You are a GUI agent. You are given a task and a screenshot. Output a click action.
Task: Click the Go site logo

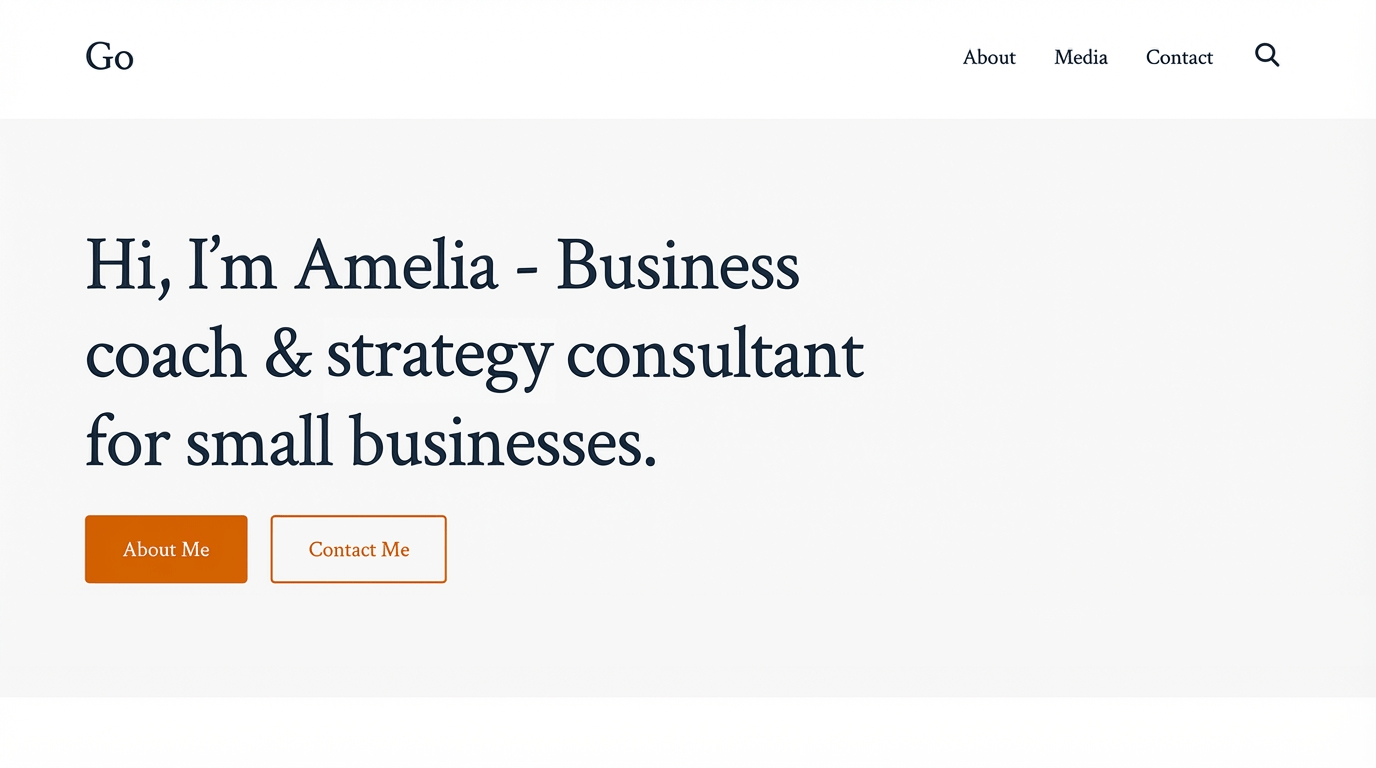pyautogui.click(x=109, y=57)
